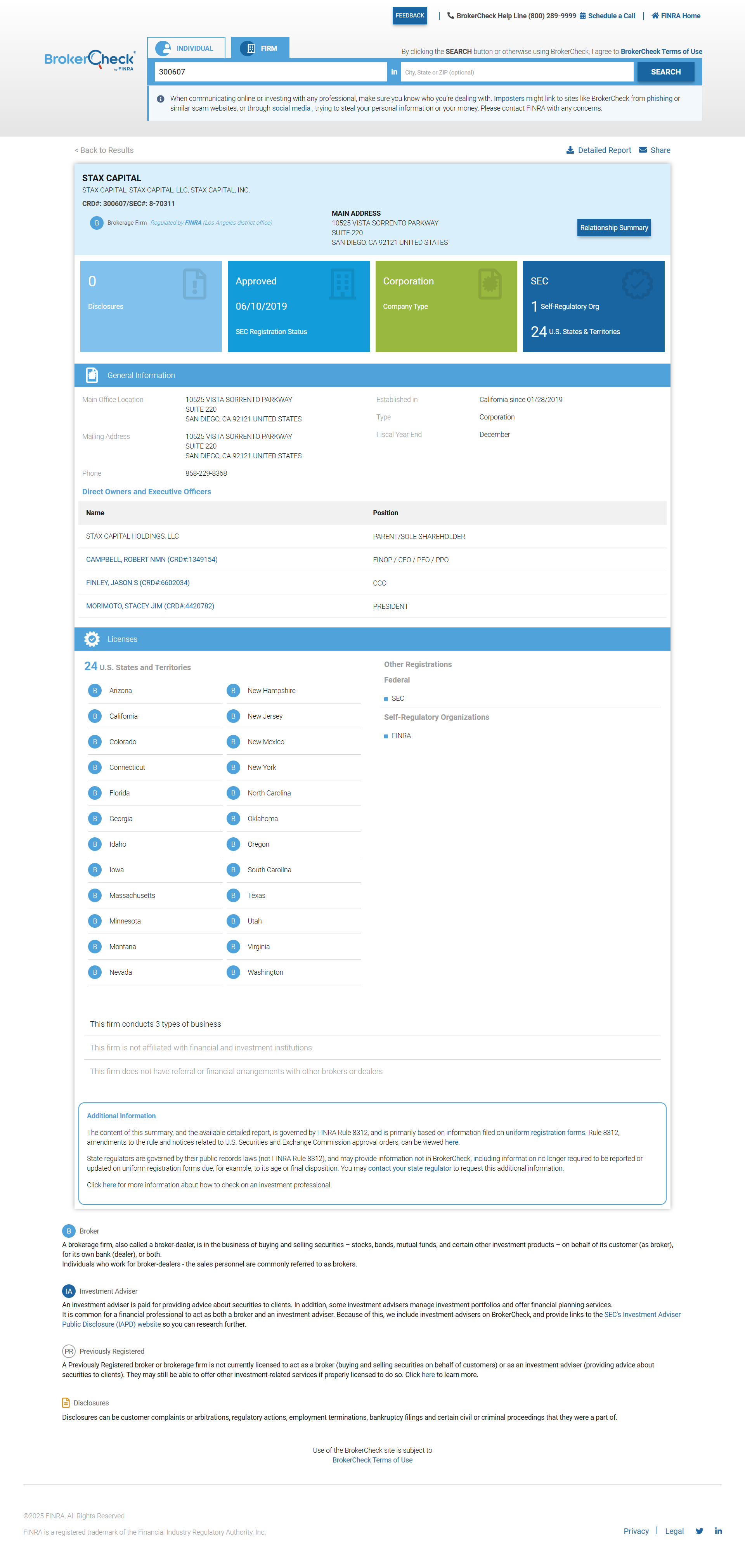This screenshot has height=1568, width=745.
Task: Click the B badge beside Oregon
Action: pyautogui.click(x=233, y=844)
